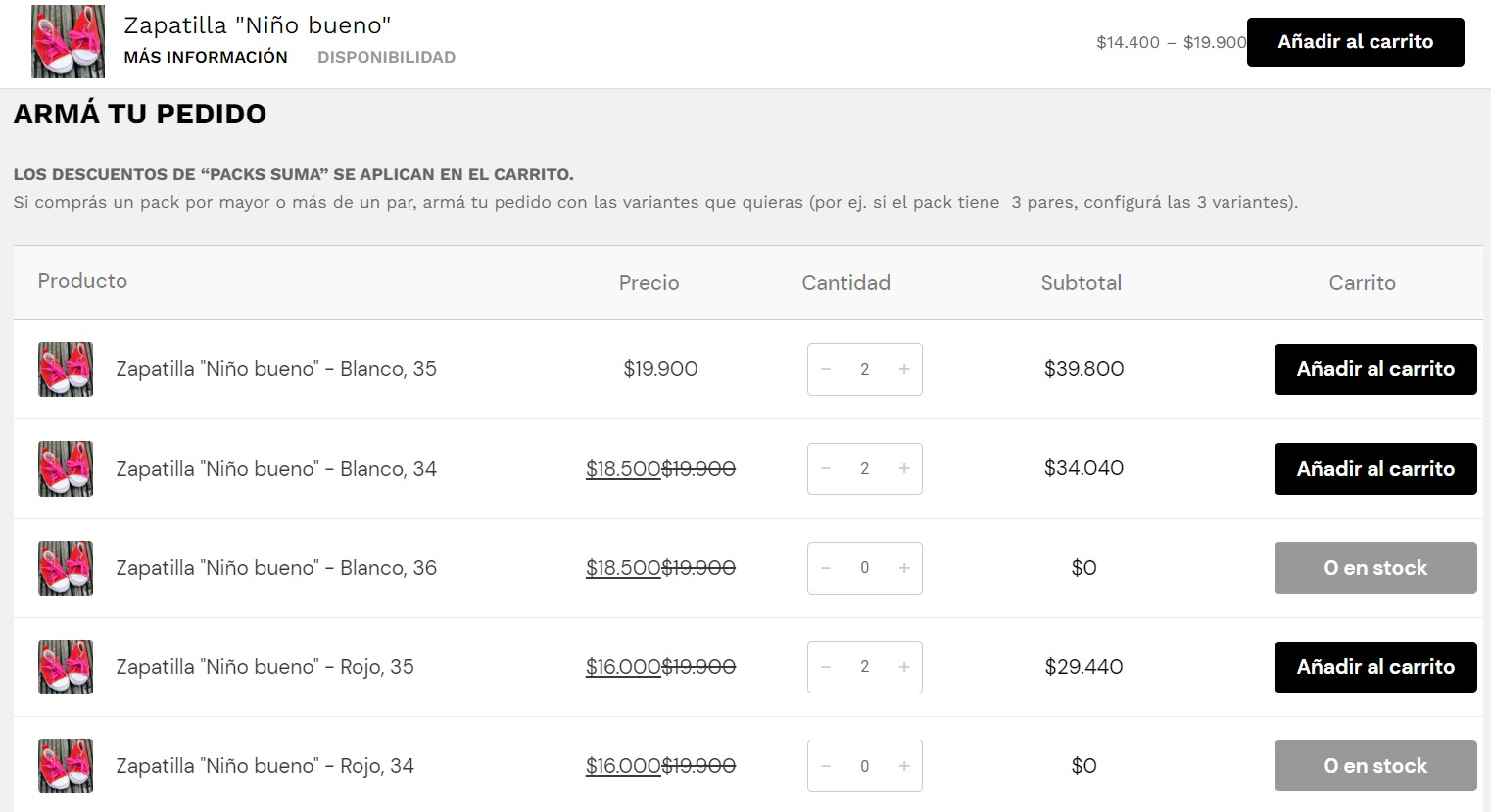
Task: Focus the quantity field for Blanco, 34
Action: [864, 469]
